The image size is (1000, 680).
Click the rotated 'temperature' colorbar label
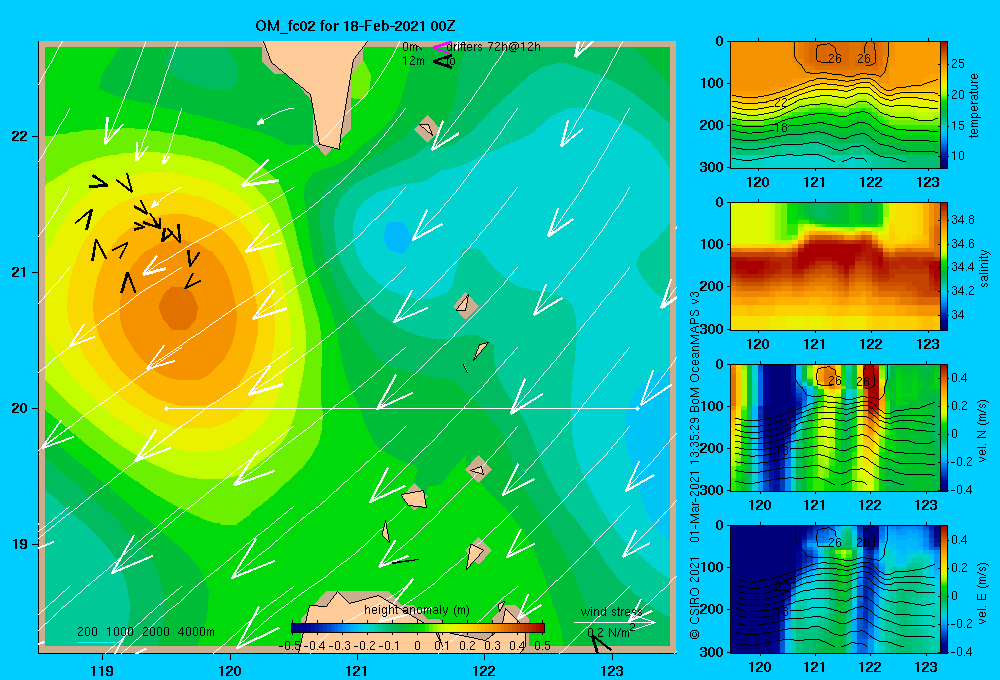pyautogui.click(x=974, y=105)
